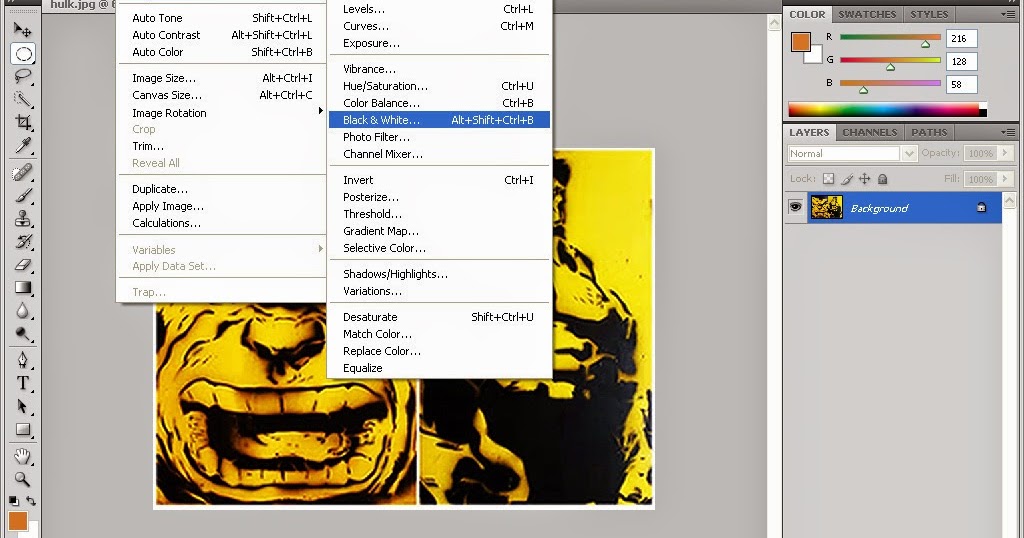Select the Rectangle shape tool

click(22, 430)
